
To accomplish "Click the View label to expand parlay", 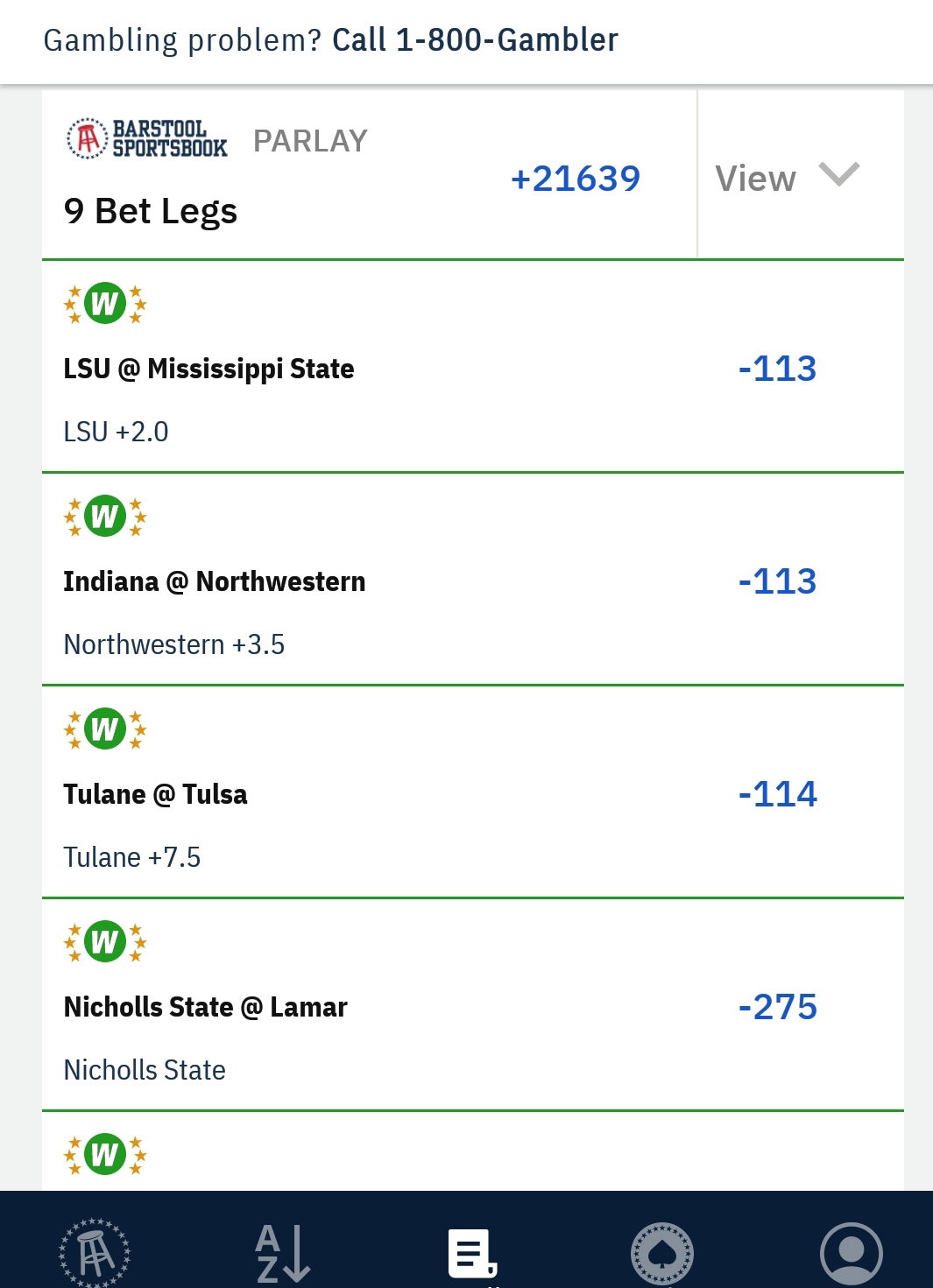I will click(755, 179).
